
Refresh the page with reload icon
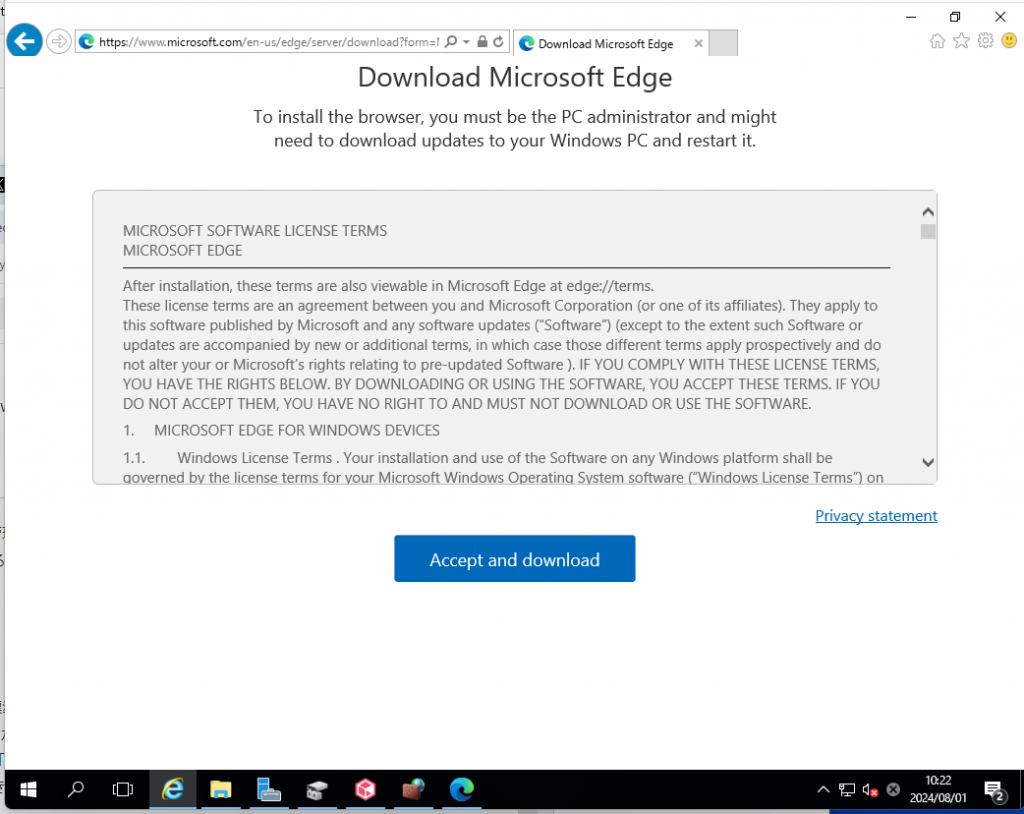point(498,42)
